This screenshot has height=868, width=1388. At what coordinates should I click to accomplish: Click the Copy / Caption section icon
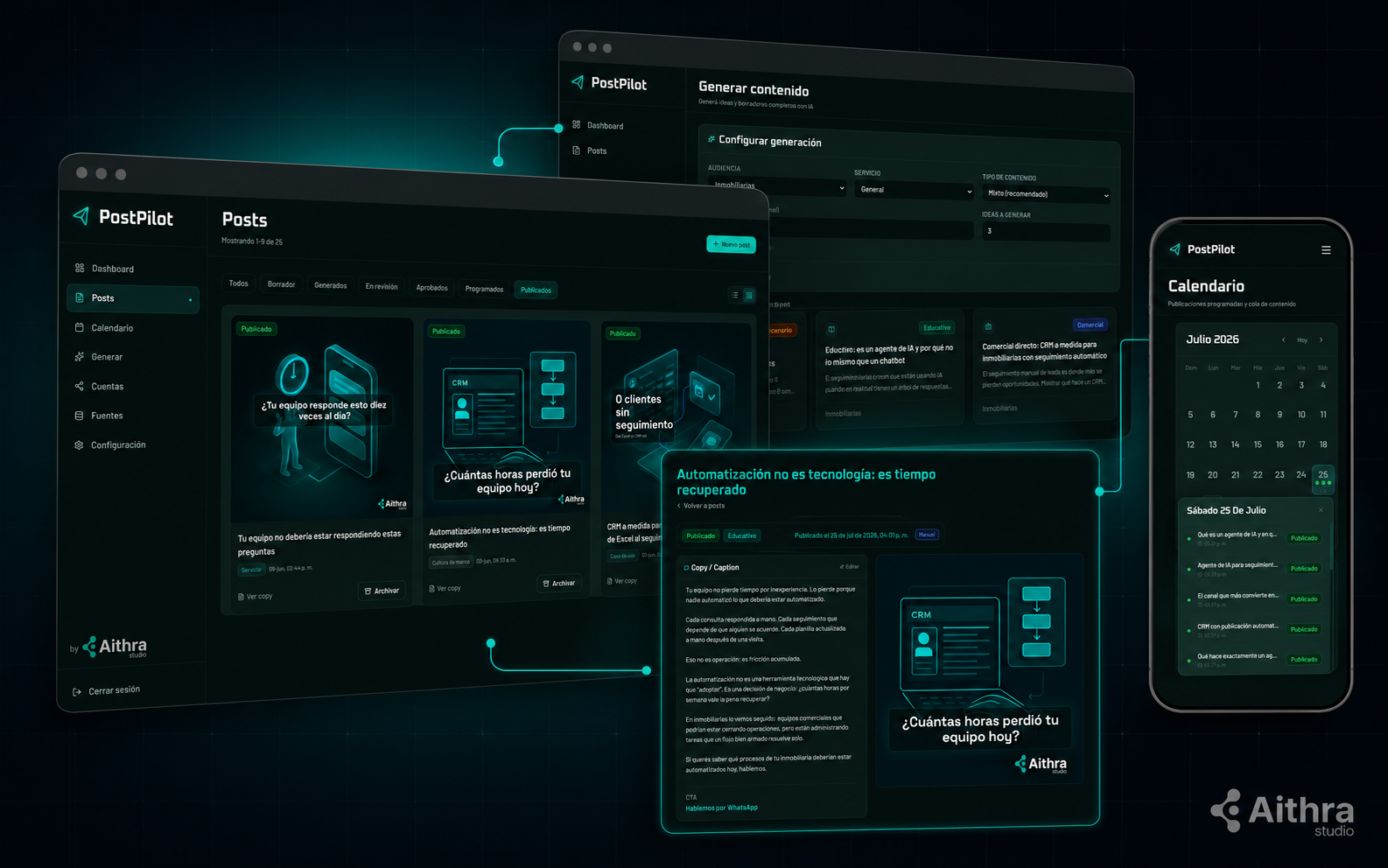[x=686, y=567]
